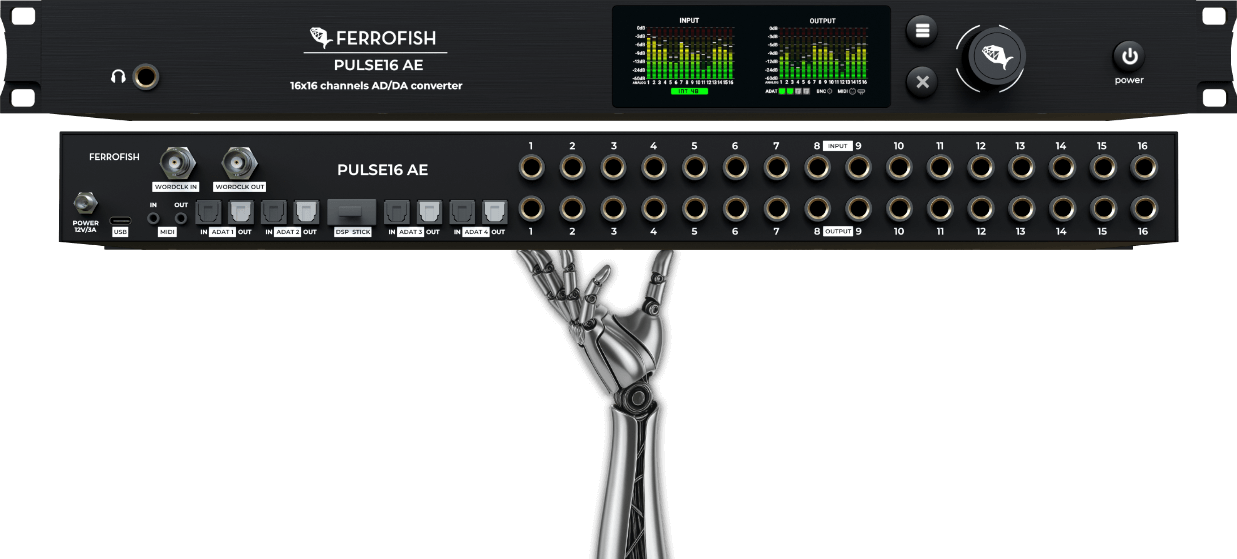Click the MIDI OUT jack
This screenshot has width=1237, height=559.
pos(181,215)
